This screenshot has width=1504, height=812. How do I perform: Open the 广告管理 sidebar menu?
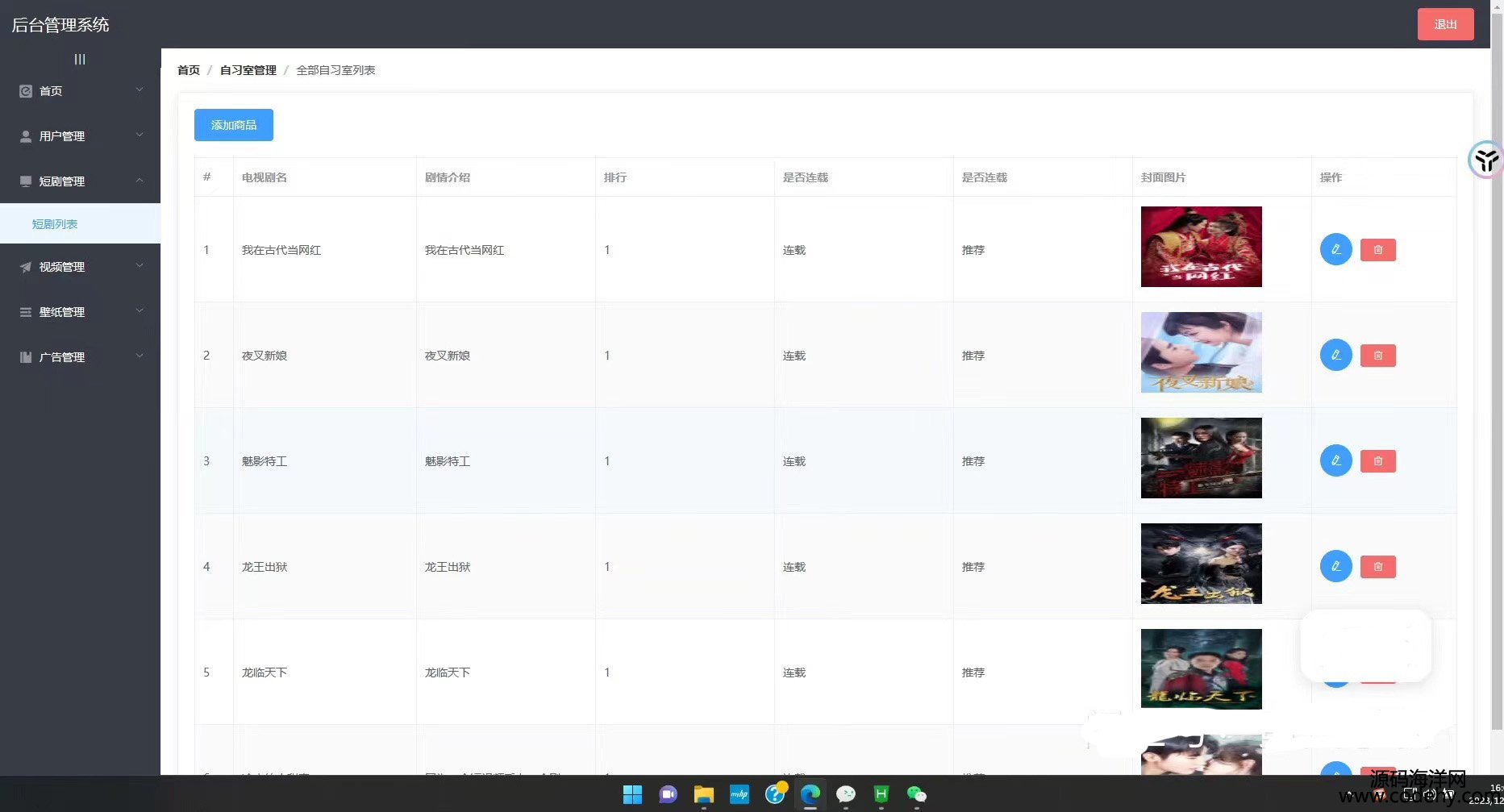pos(80,357)
